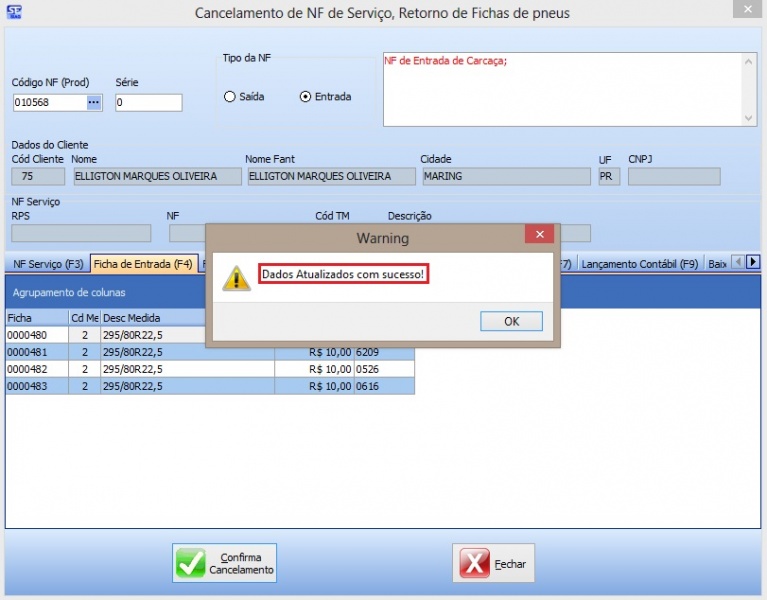Close the Warning dialog with red X
This screenshot has height=600, width=767.
539,235
